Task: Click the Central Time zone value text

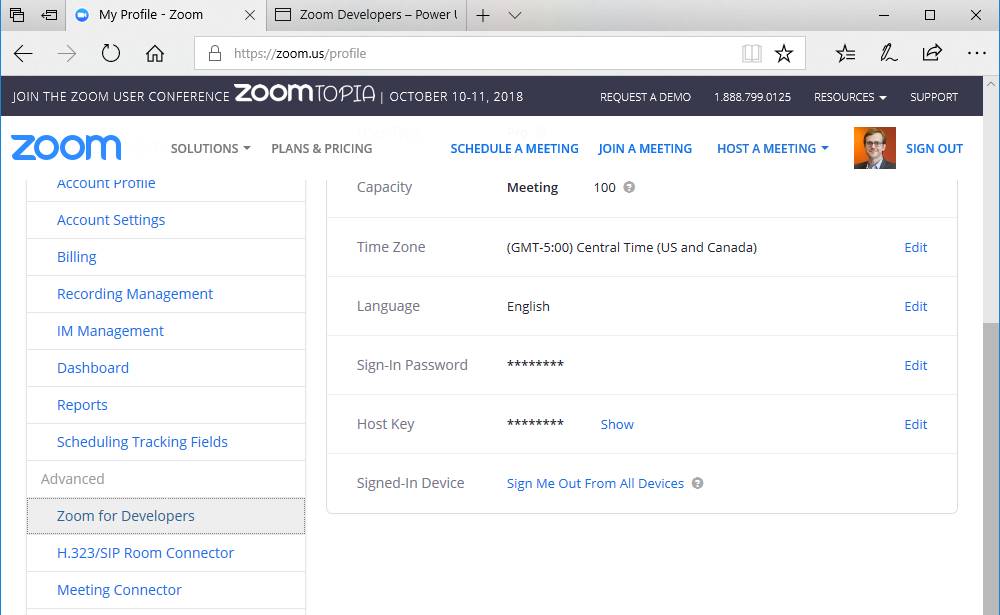Action: [x=632, y=248]
